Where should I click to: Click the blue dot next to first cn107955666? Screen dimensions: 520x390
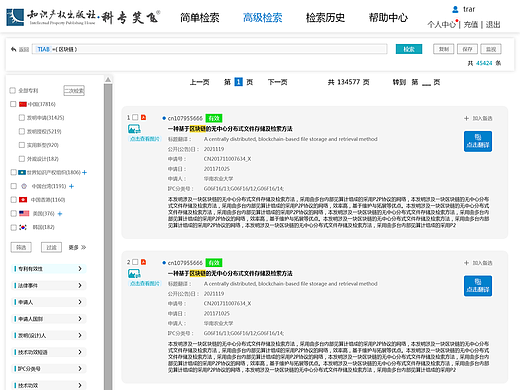164,118
